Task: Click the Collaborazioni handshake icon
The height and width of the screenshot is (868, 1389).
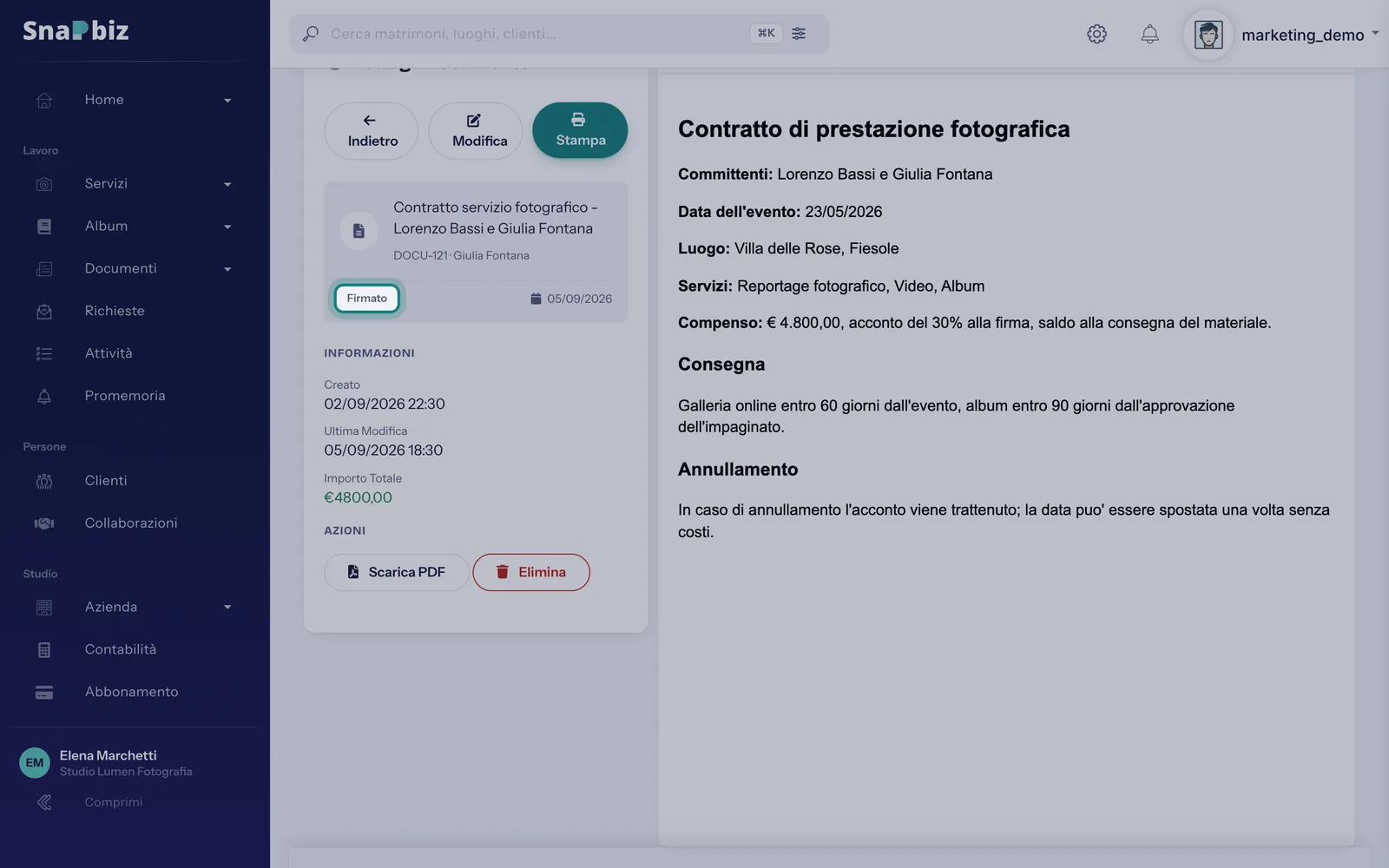Action: [x=44, y=523]
